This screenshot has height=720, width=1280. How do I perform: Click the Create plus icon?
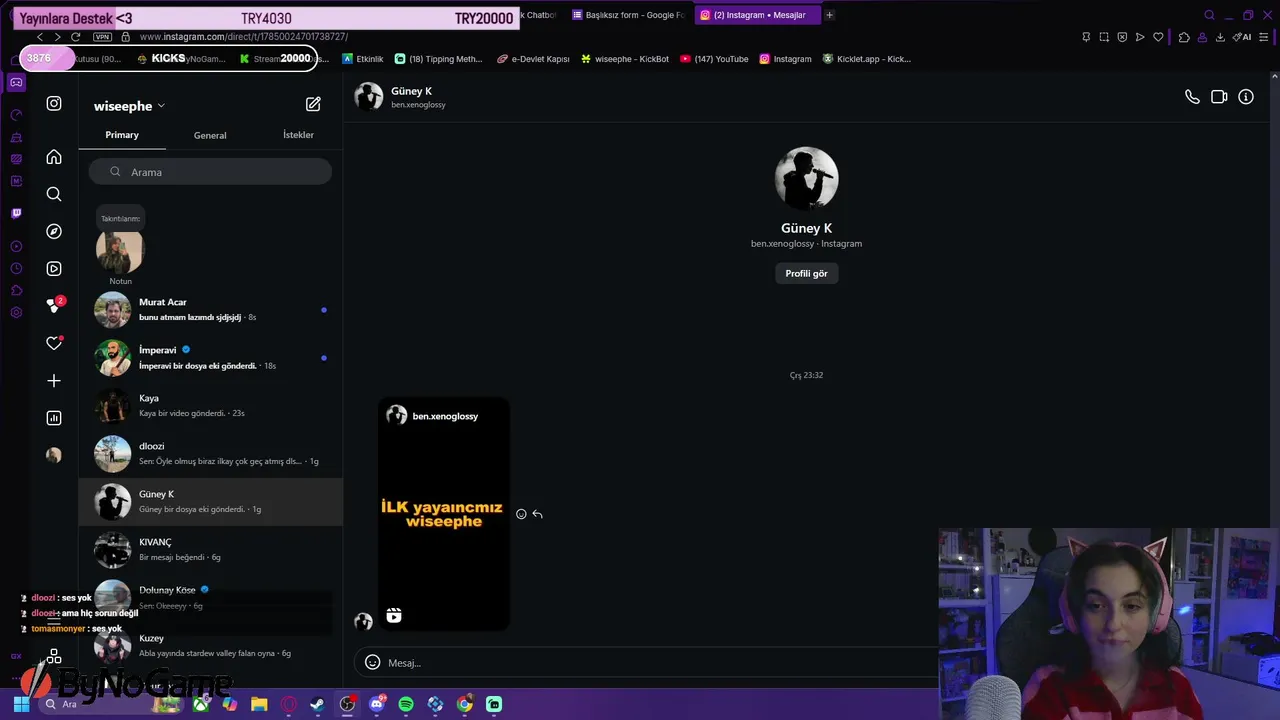54,381
